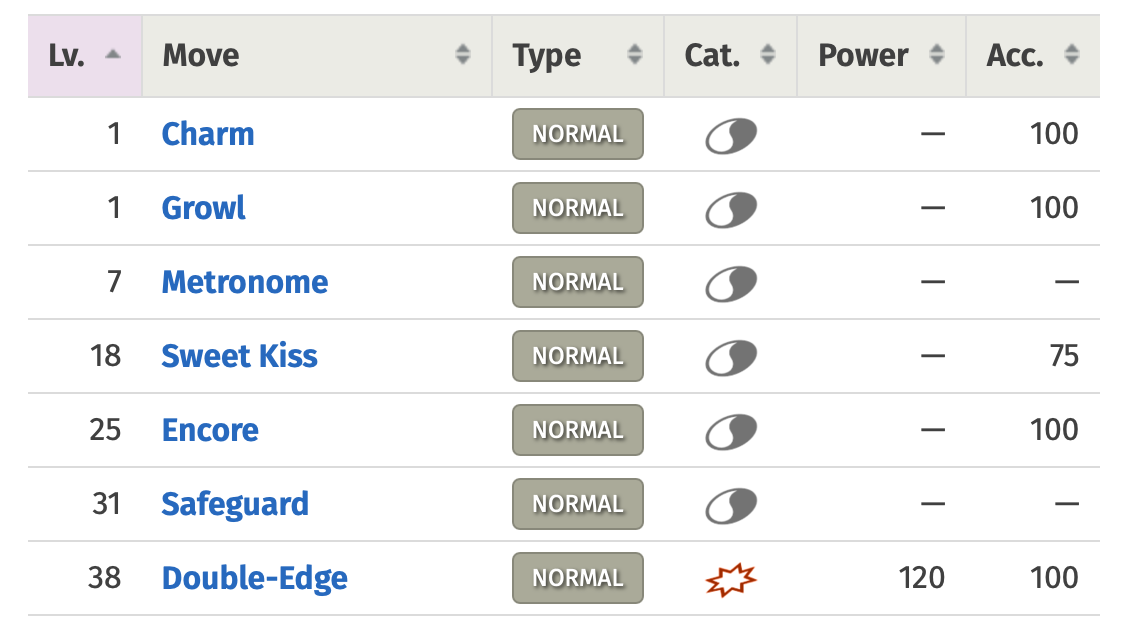Click the status category icon for Charm
The width and height of the screenshot is (1146, 634).
[x=730, y=135]
